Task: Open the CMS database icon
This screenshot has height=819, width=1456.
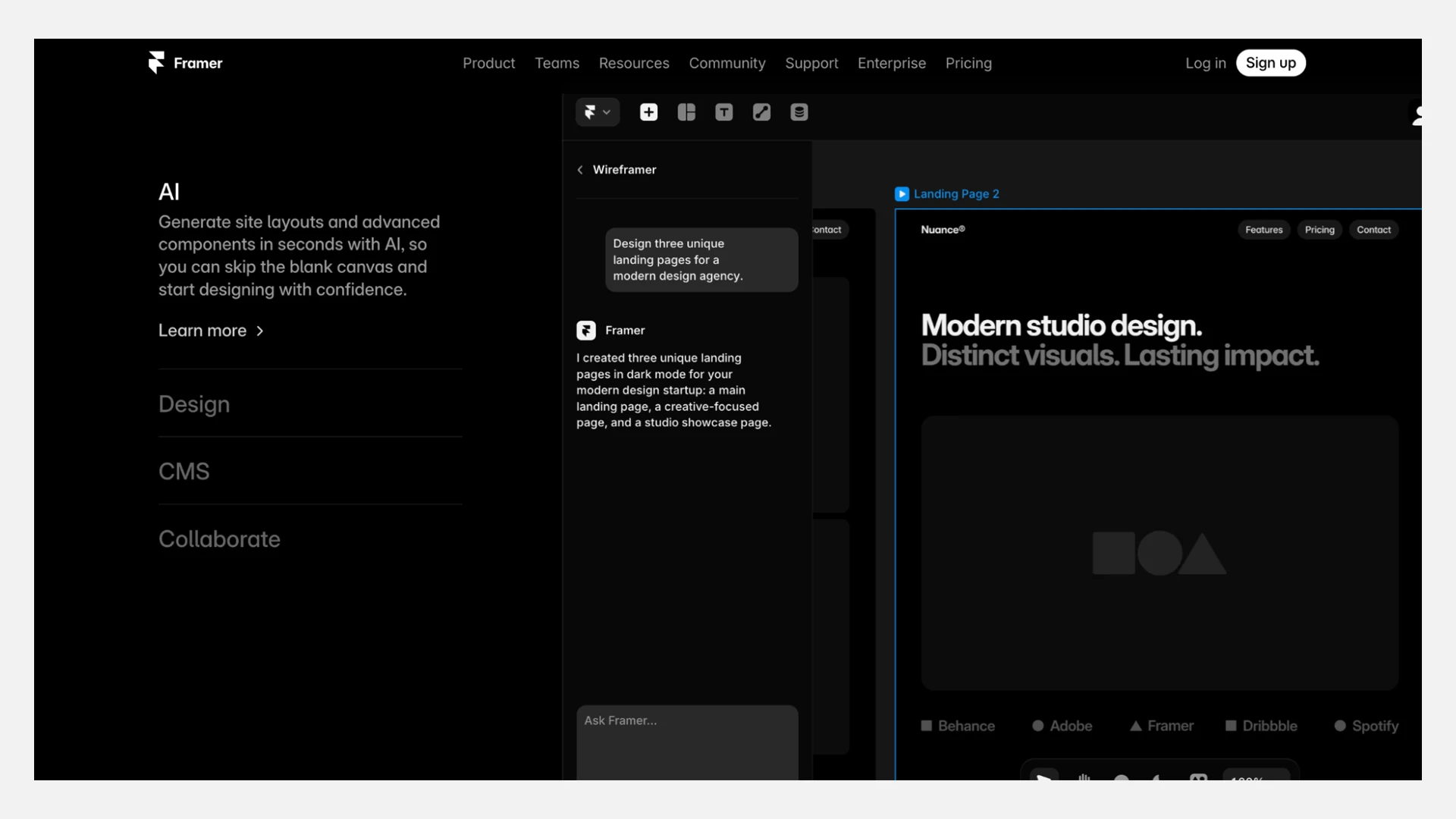Action: tap(799, 112)
